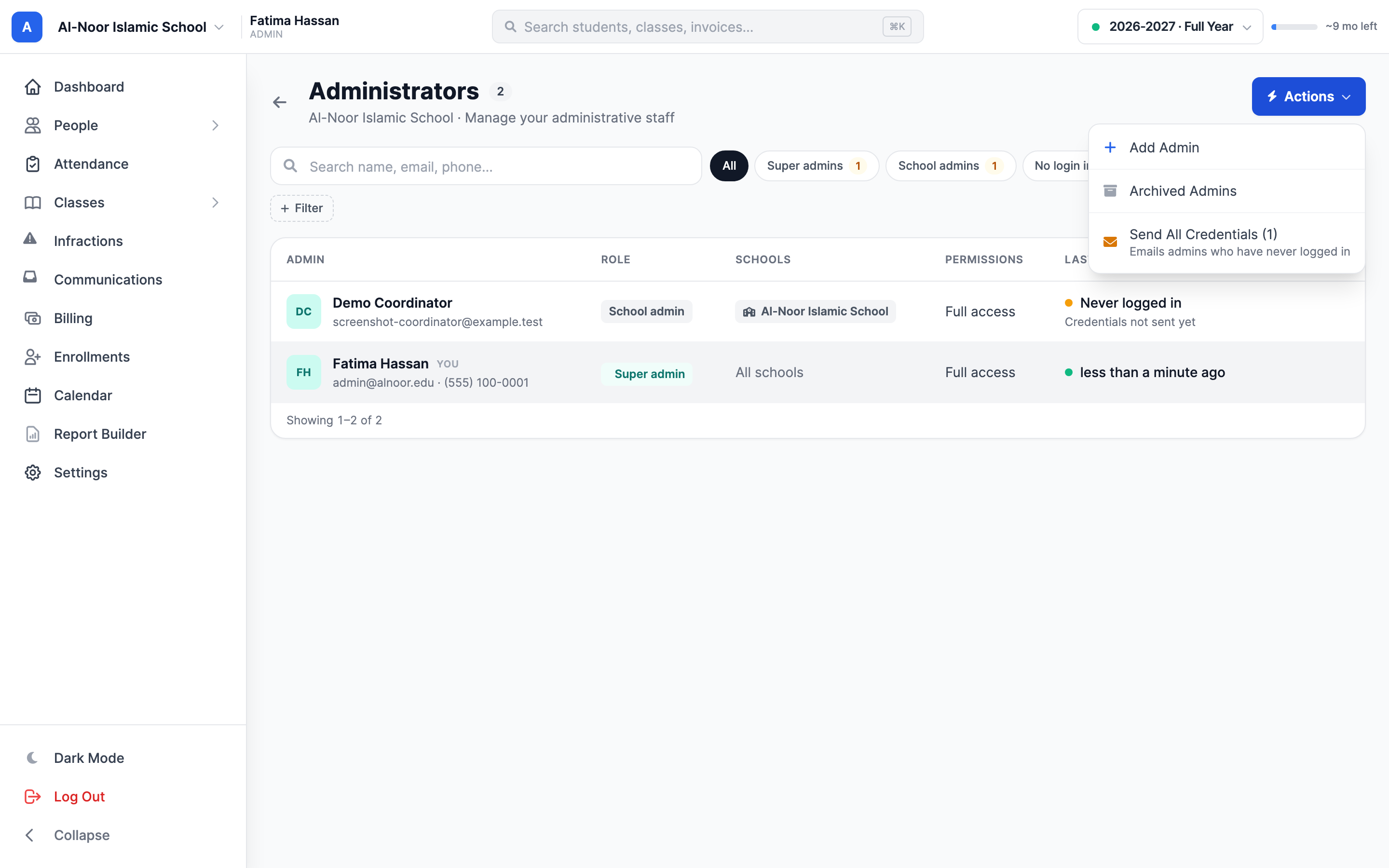
Task: Add a filter with the Filter button
Action: tap(302, 208)
